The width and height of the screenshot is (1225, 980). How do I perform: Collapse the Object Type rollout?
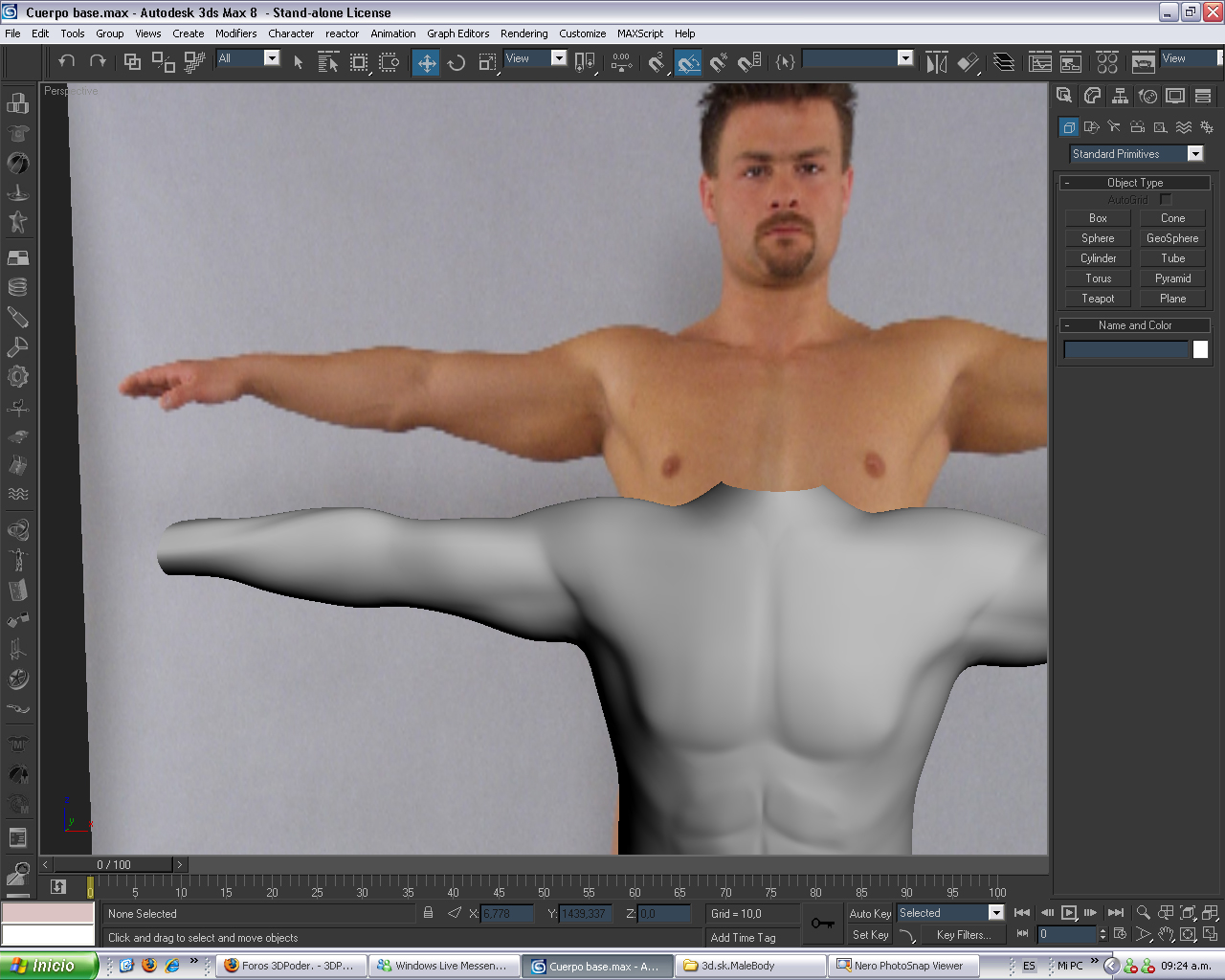pos(1134,183)
